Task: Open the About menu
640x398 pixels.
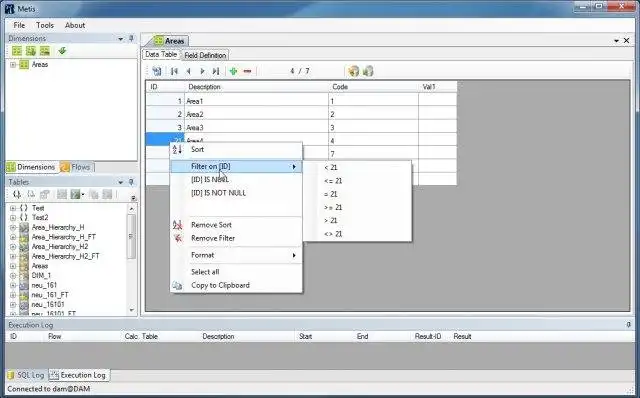Action: pos(75,25)
